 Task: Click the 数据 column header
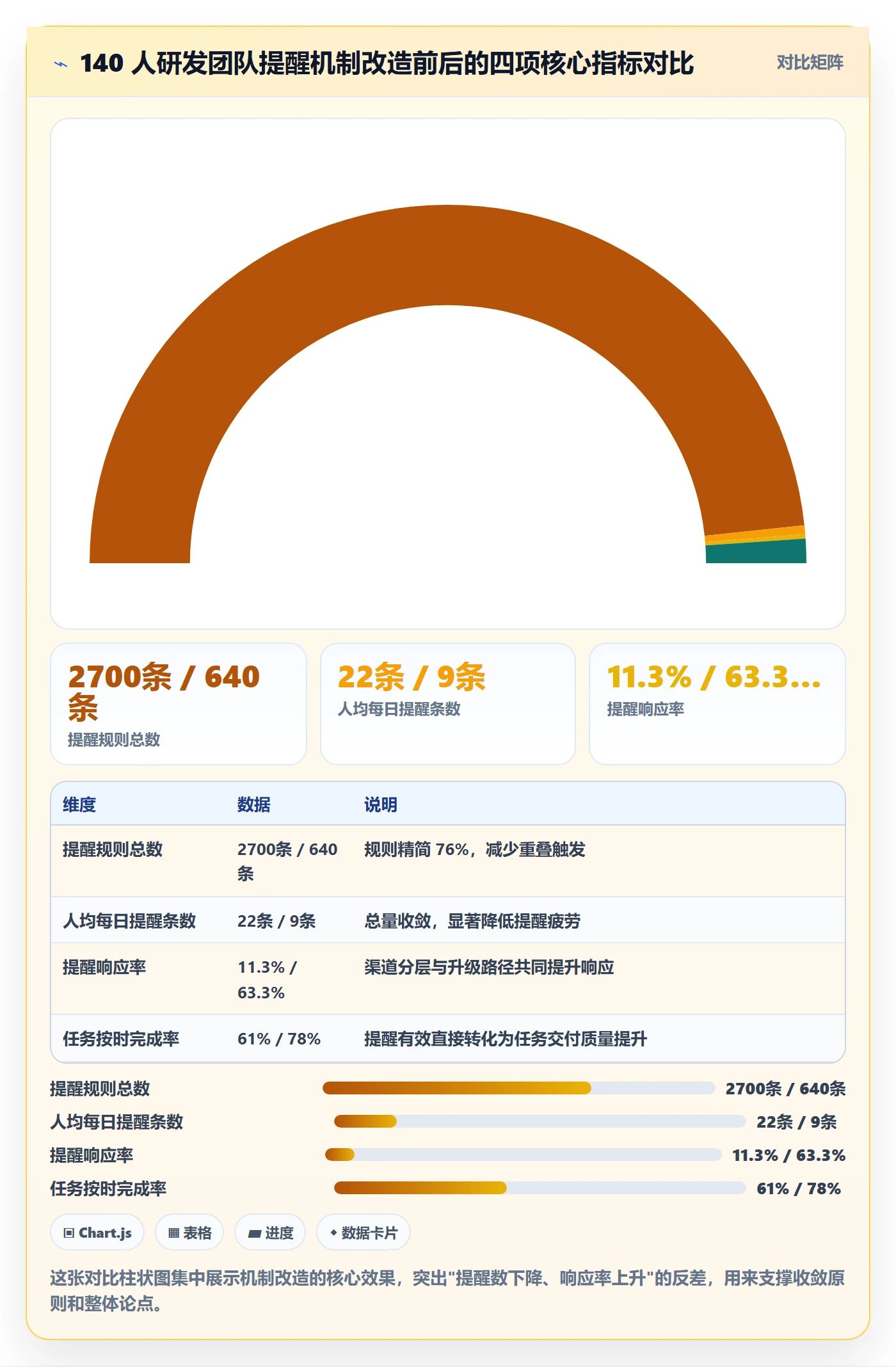click(254, 804)
